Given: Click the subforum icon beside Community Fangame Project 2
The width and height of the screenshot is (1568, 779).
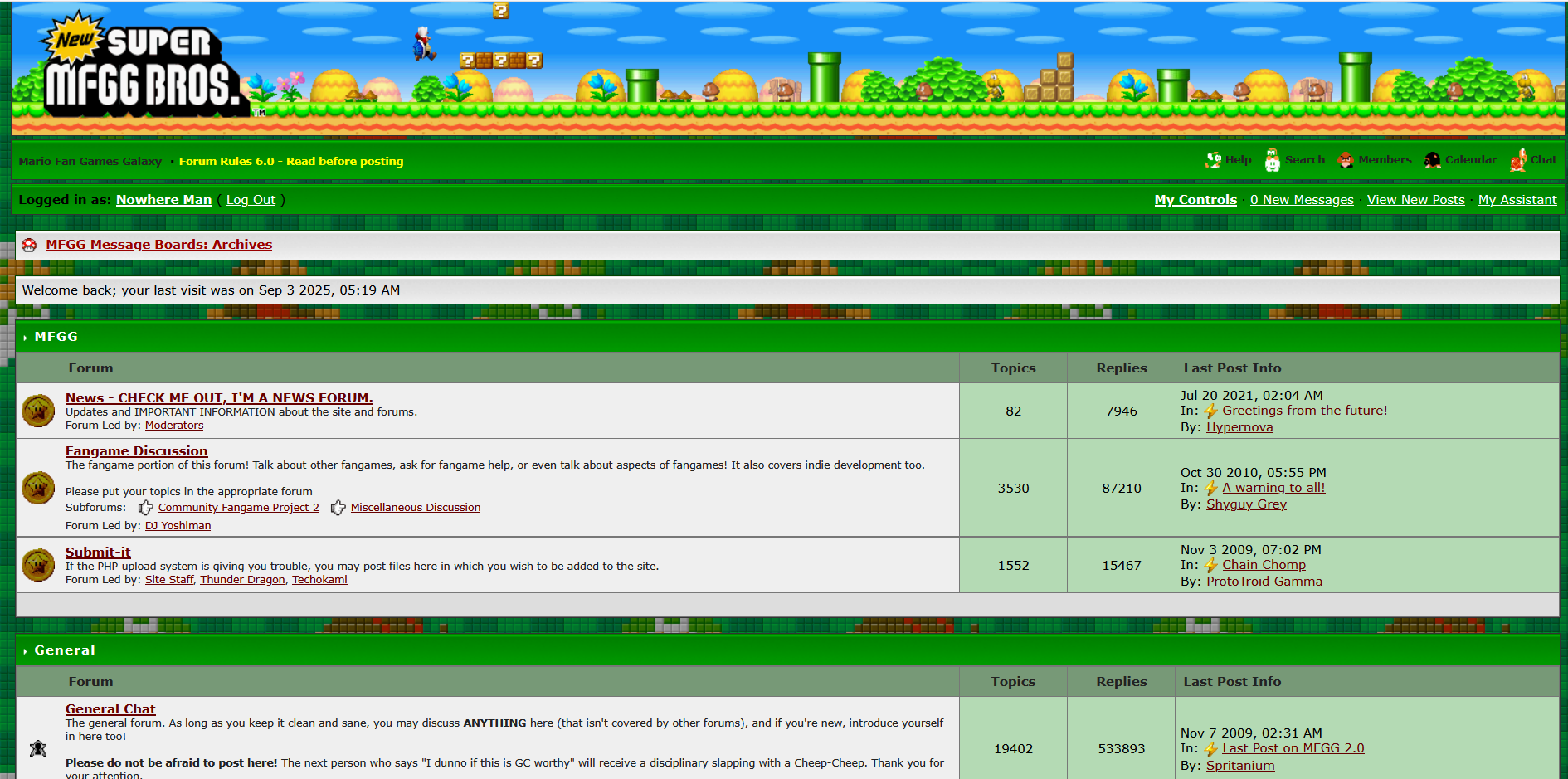Looking at the screenshot, I should tap(145, 507).
